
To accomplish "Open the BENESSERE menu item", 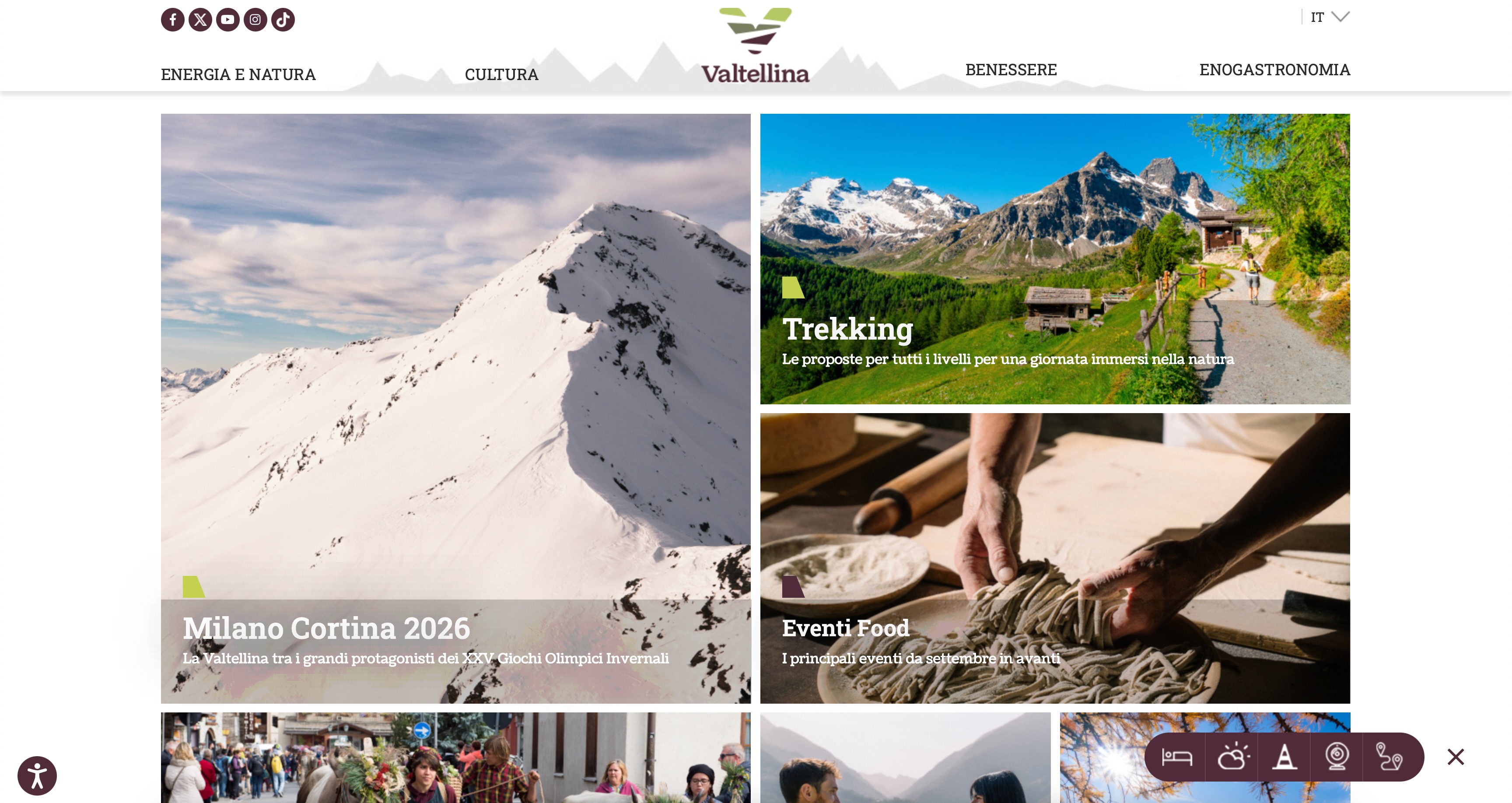I will click(x=1011, y=70).
